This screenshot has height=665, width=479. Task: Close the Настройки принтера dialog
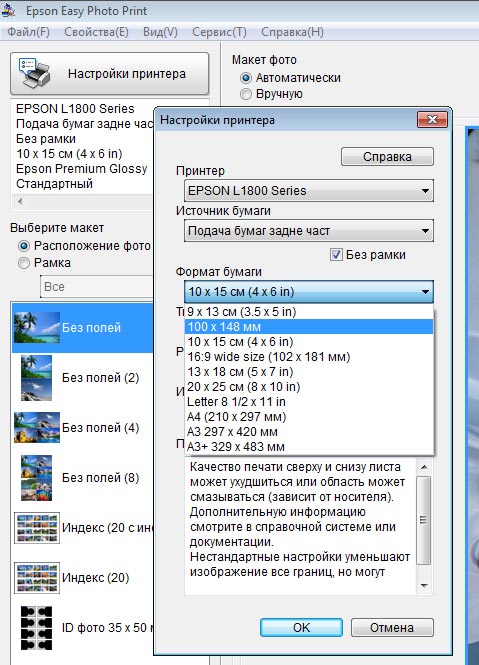432,120
